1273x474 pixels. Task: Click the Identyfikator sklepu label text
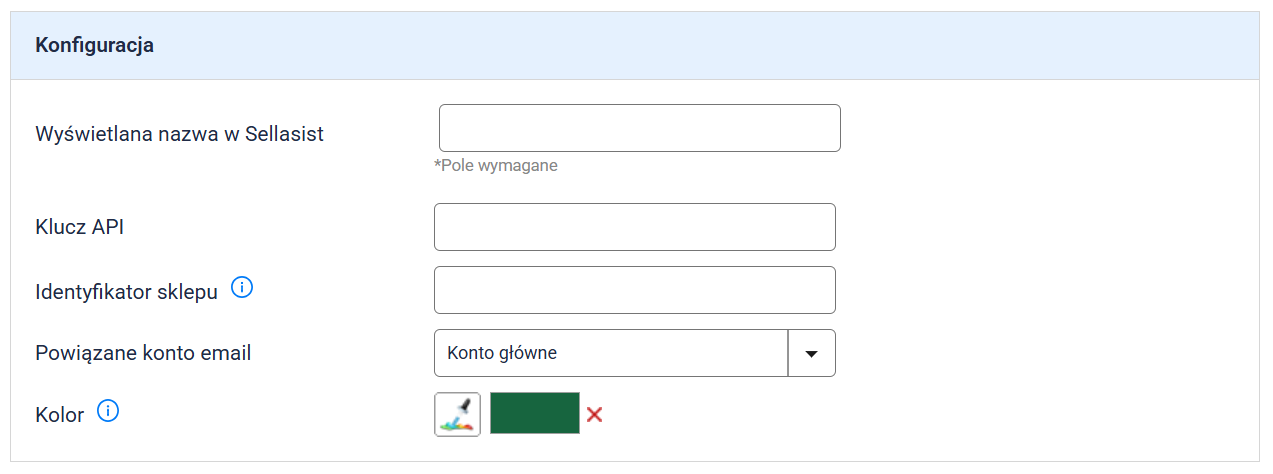(126, 292)
